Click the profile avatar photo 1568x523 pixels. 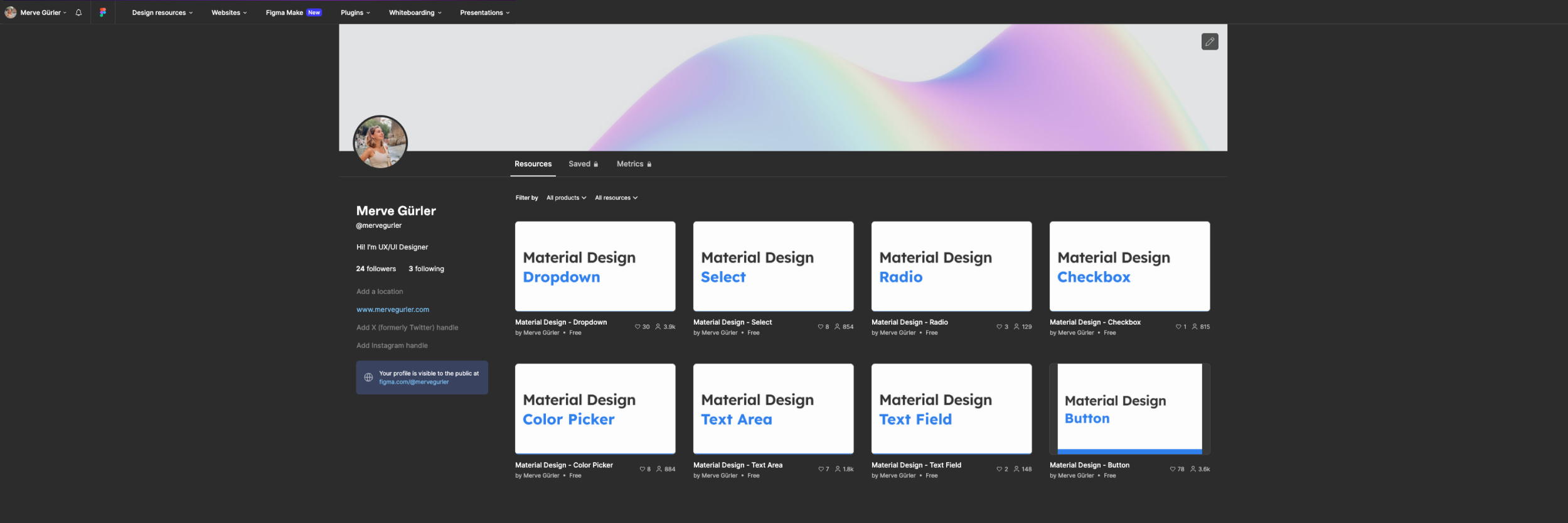pos(380,142)
